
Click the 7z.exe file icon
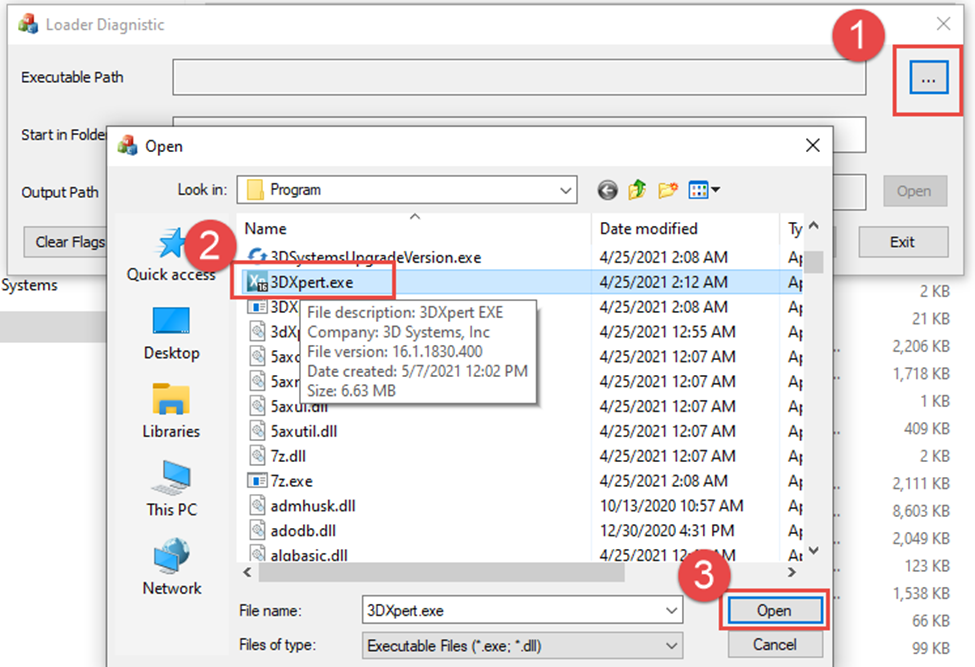pos(257,481)
